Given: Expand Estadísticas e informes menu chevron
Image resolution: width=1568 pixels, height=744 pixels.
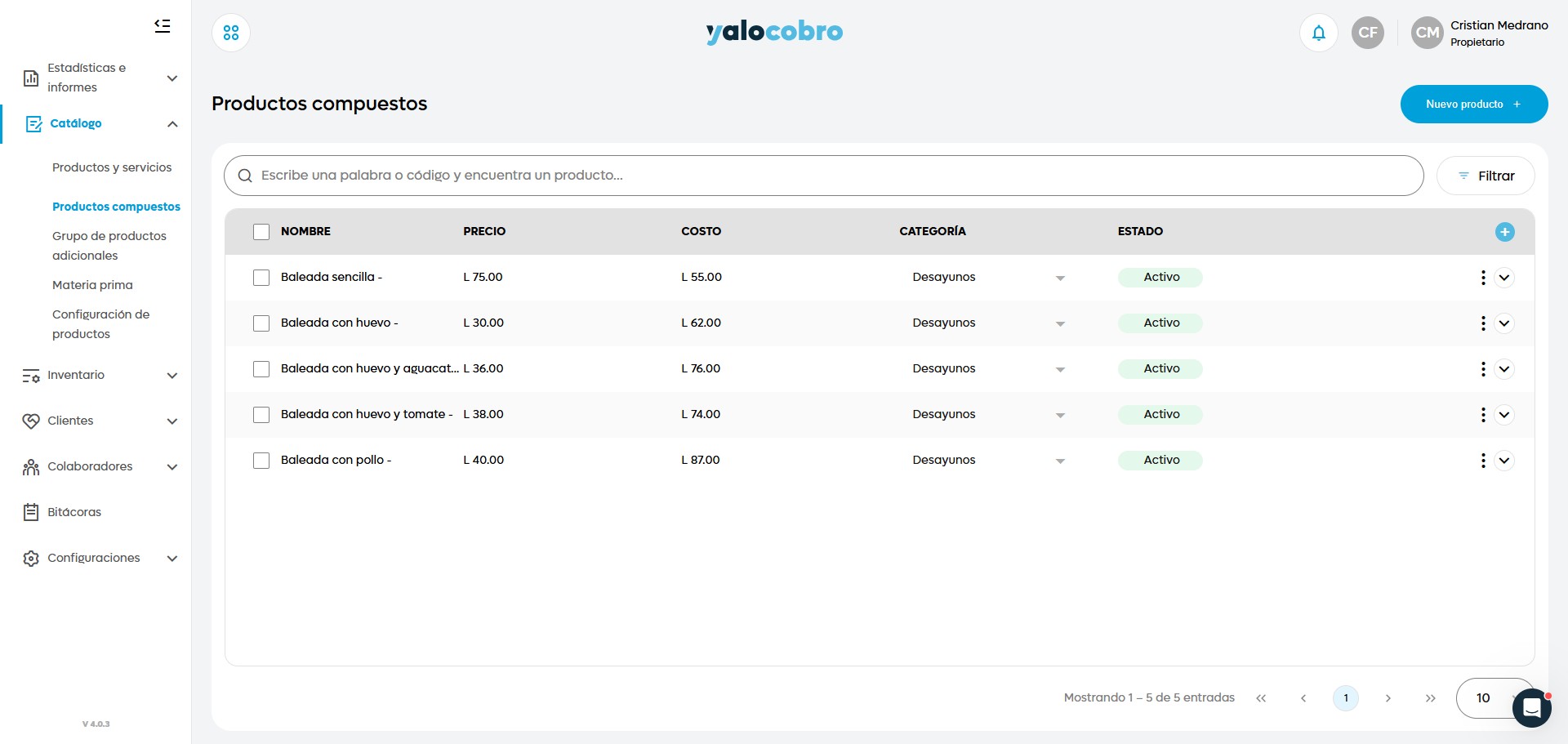Looking at the screenshot, I should tap(172, 78).
